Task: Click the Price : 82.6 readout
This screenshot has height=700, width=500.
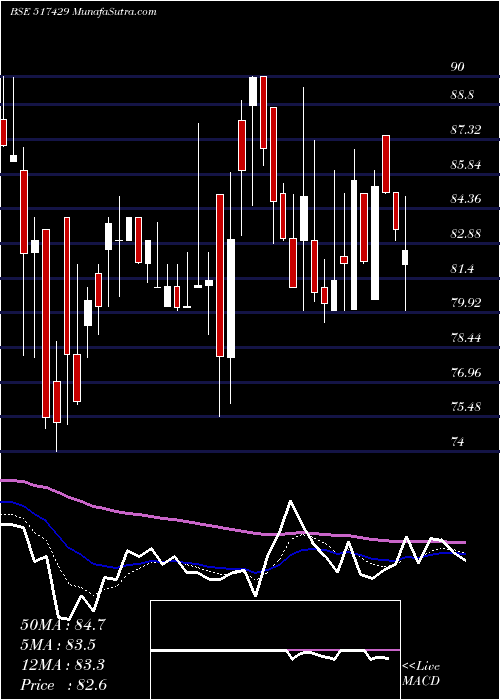Action: [63, 685]
